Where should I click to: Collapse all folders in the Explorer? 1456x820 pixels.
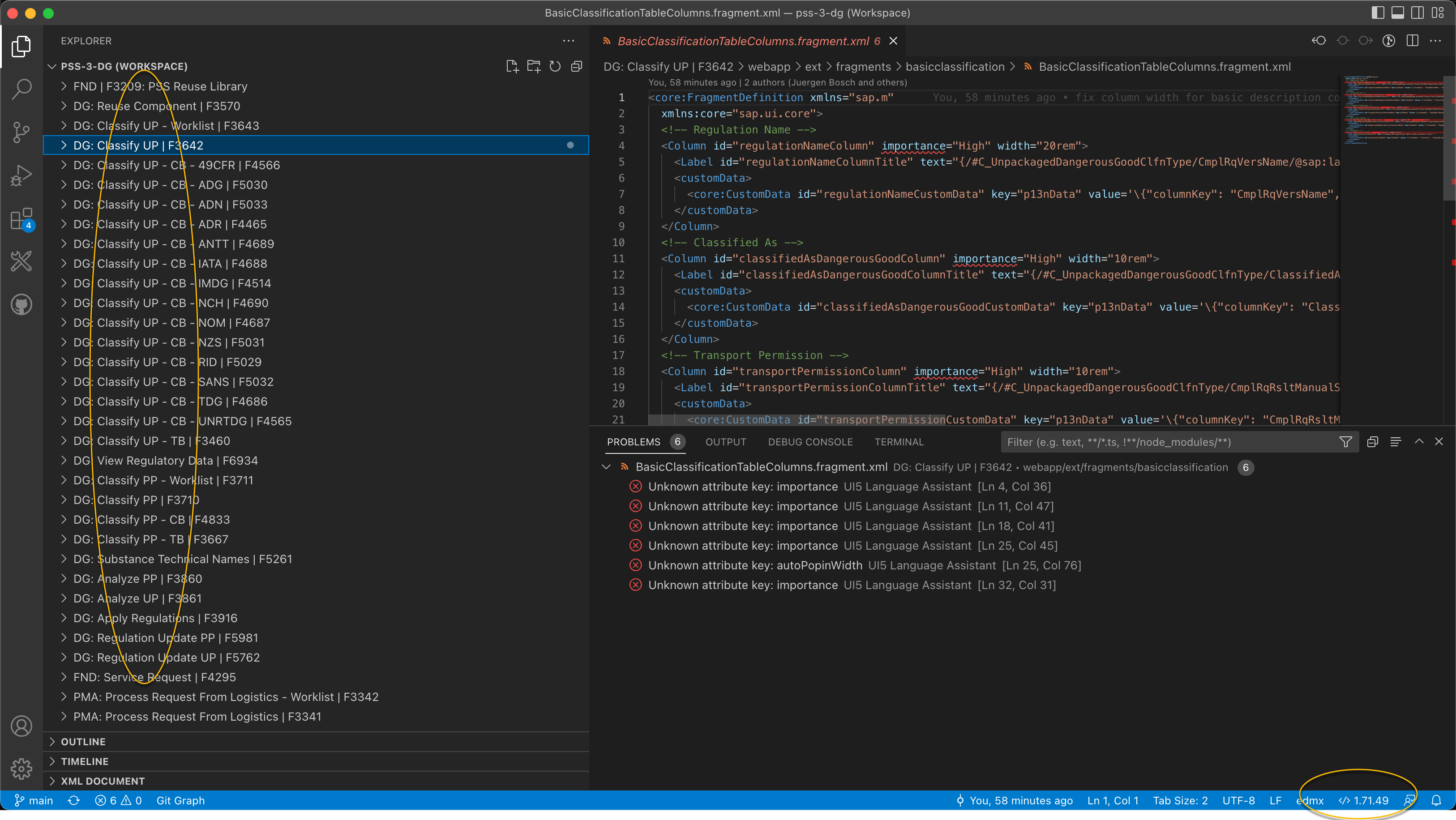(x=577, y=65)
